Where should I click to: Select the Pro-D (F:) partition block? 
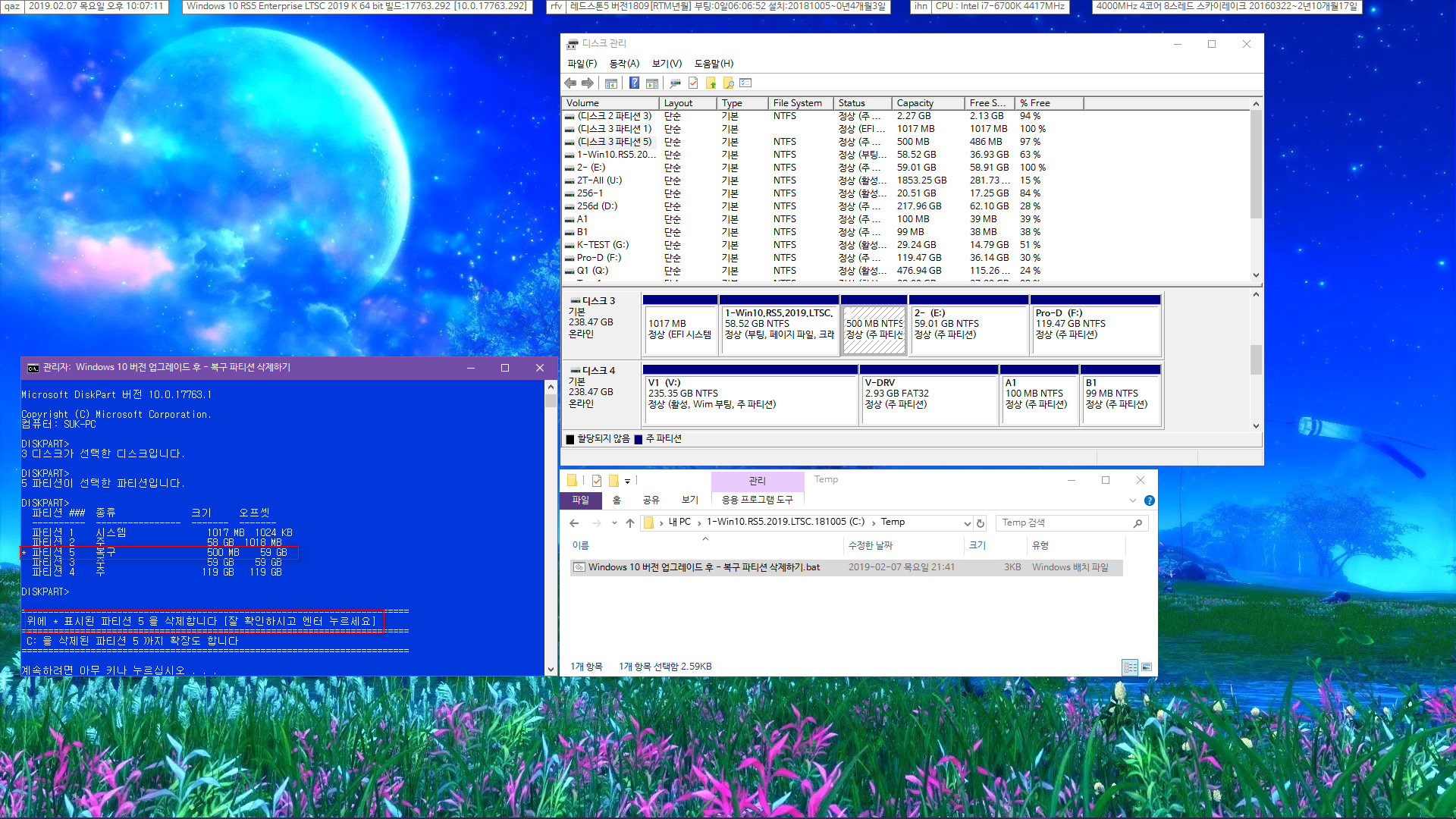[x=1096, y=326]
